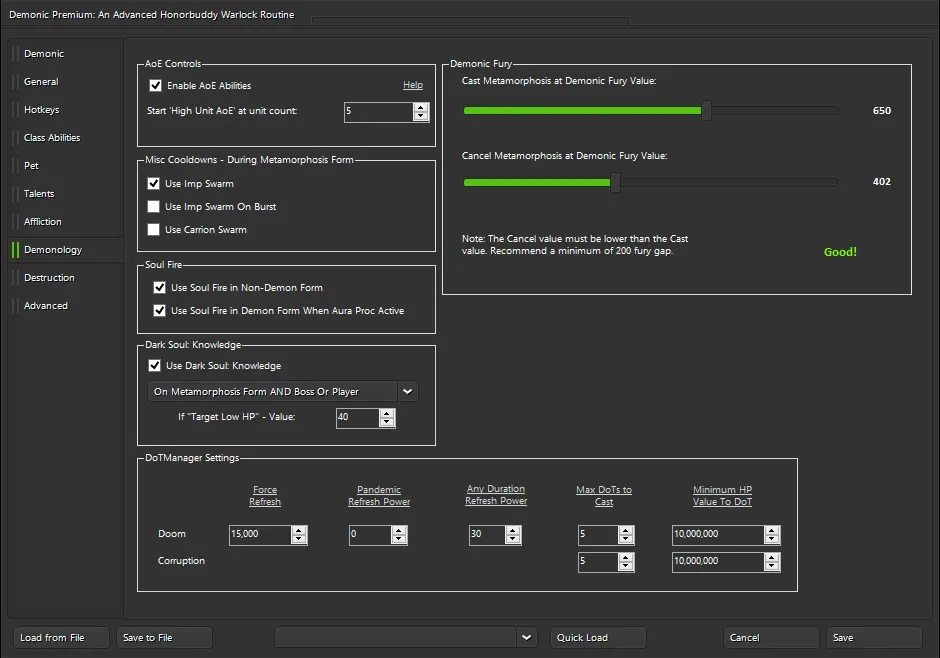Image resolution: width=940 pixels, height=658 pixels.
Task: Open the General settings tab
Action: 41,82
